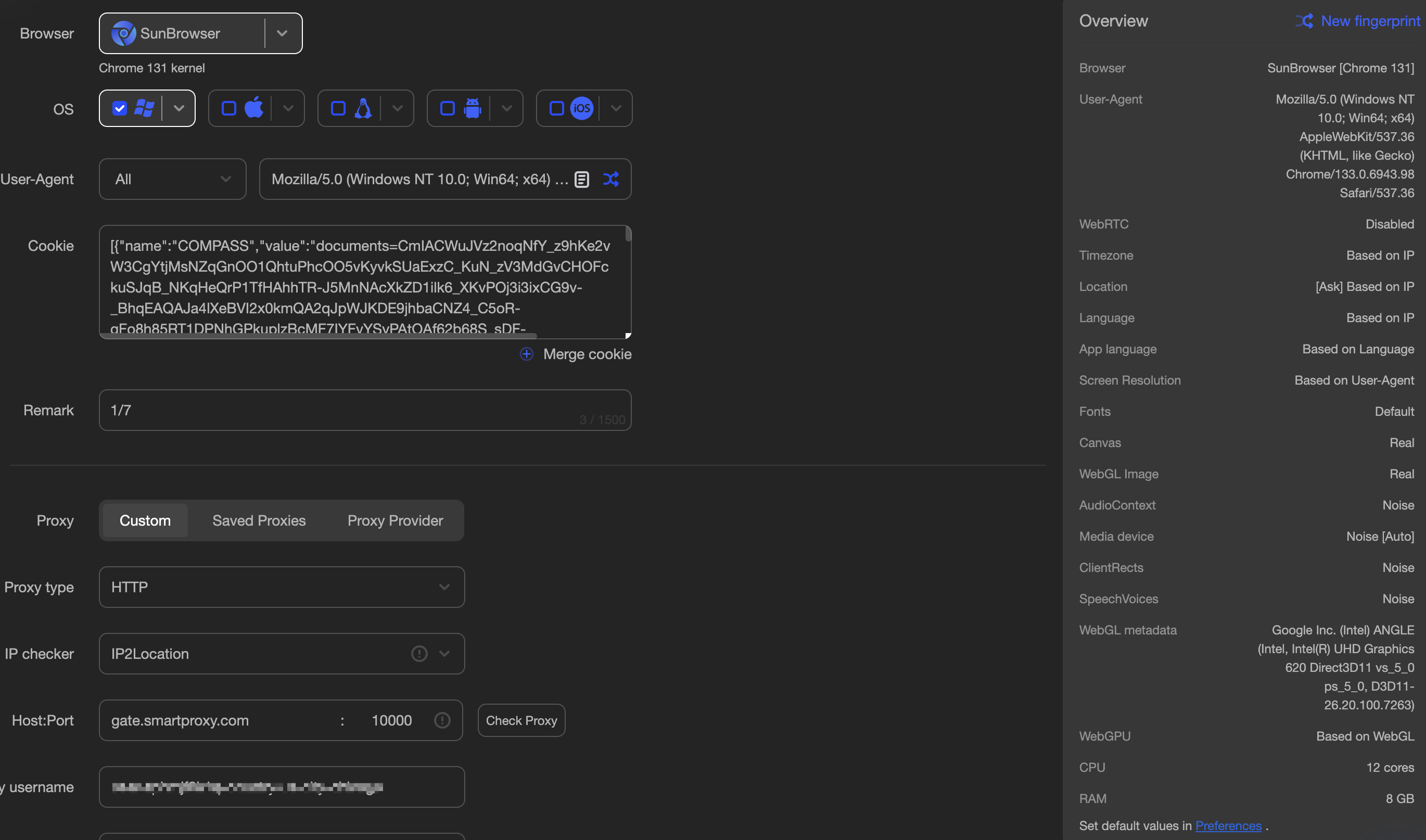1426x840 pixels.
Task: Expand the macOS version dropdown
Action: click(x=288, y=108)
